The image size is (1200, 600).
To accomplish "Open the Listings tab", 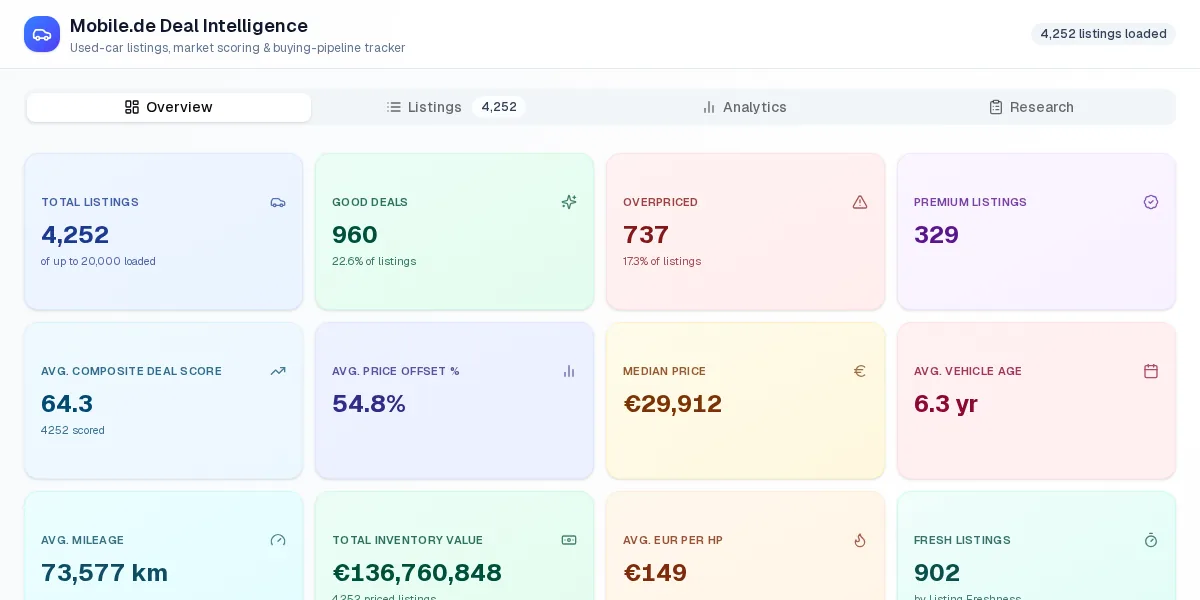I will [x=456, y=107].
